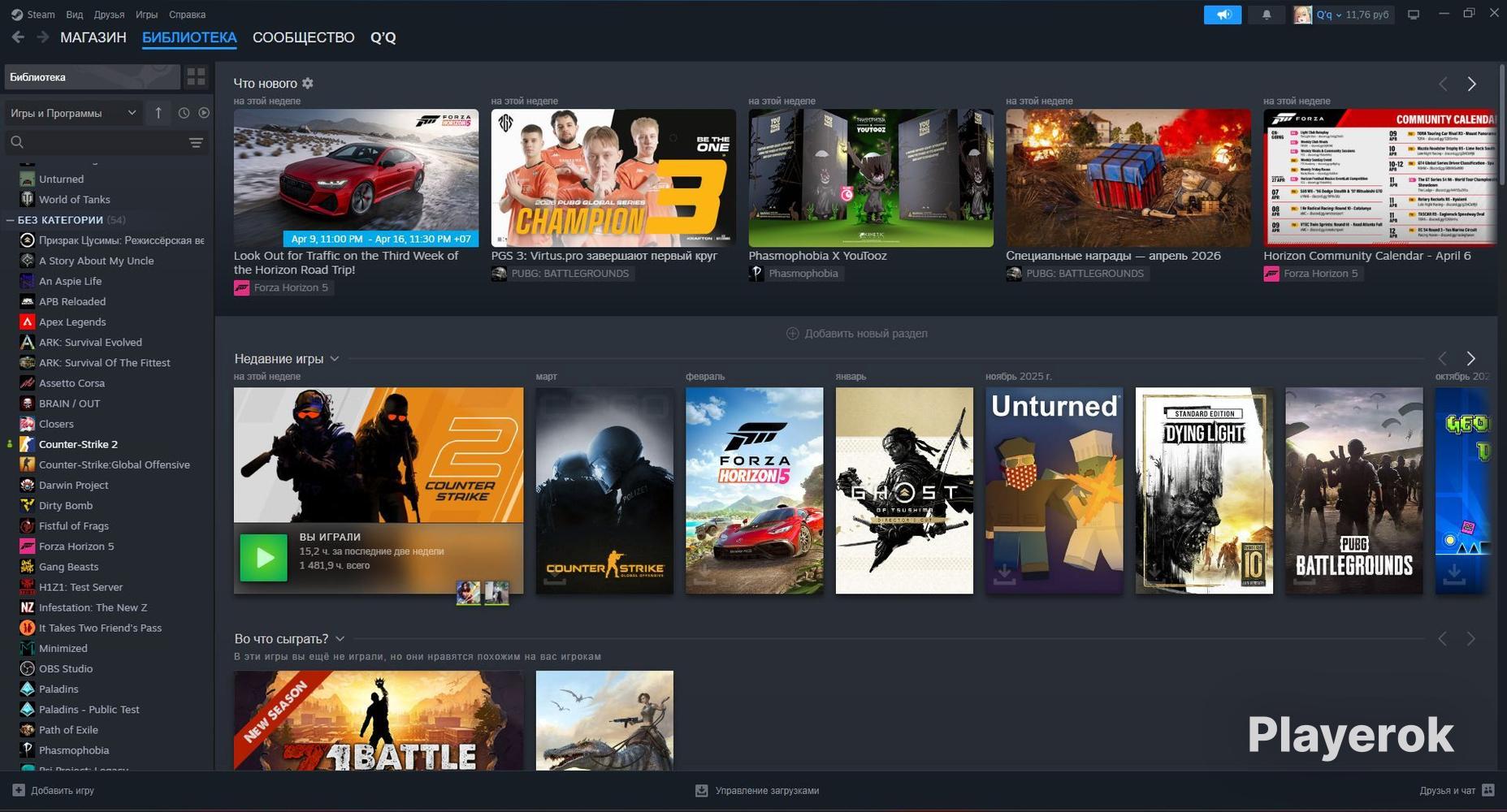The image size is (1507, 812).
Task: Toggle the ready-to-play filter icon
Action: click(x=204, y=113)
